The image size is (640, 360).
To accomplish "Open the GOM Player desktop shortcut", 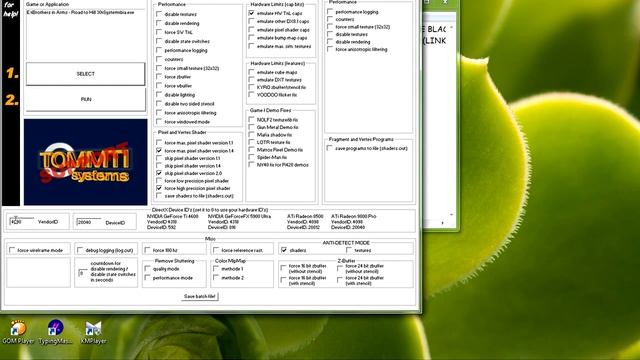I will point(18,331).
